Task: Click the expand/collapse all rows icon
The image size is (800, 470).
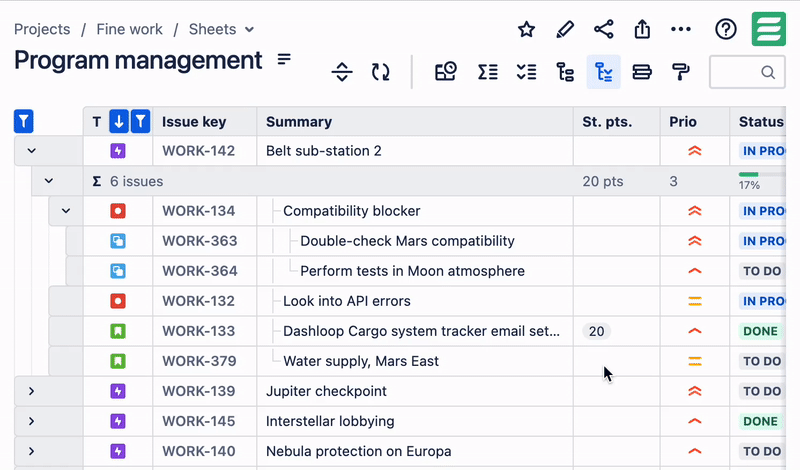Action: pyautogui.click(x=342, y=72)
